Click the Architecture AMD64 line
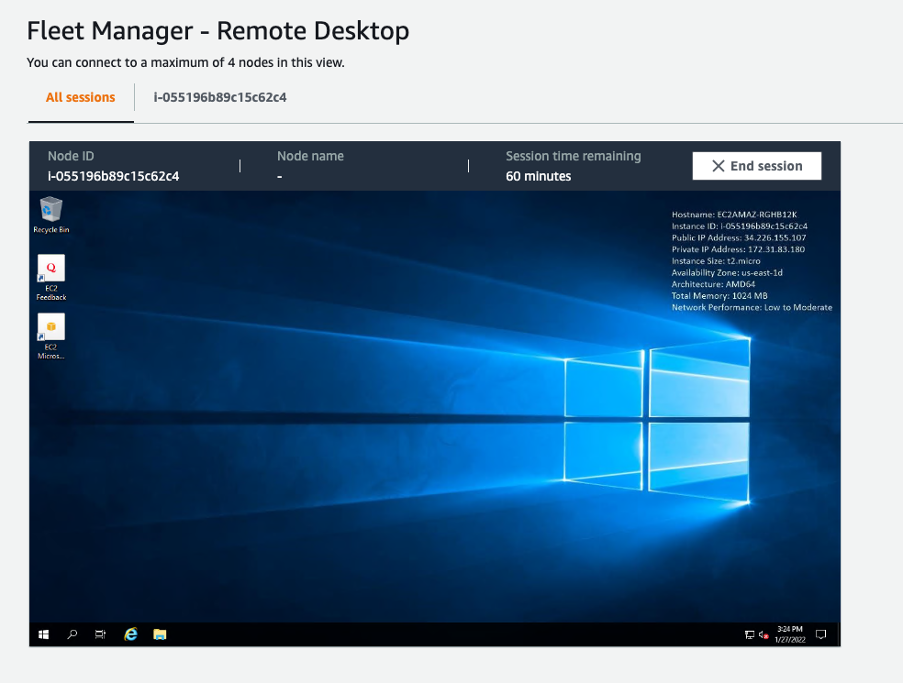Image resolution: width=904 pixels, height=684 pixels. [x=713, y=284]
